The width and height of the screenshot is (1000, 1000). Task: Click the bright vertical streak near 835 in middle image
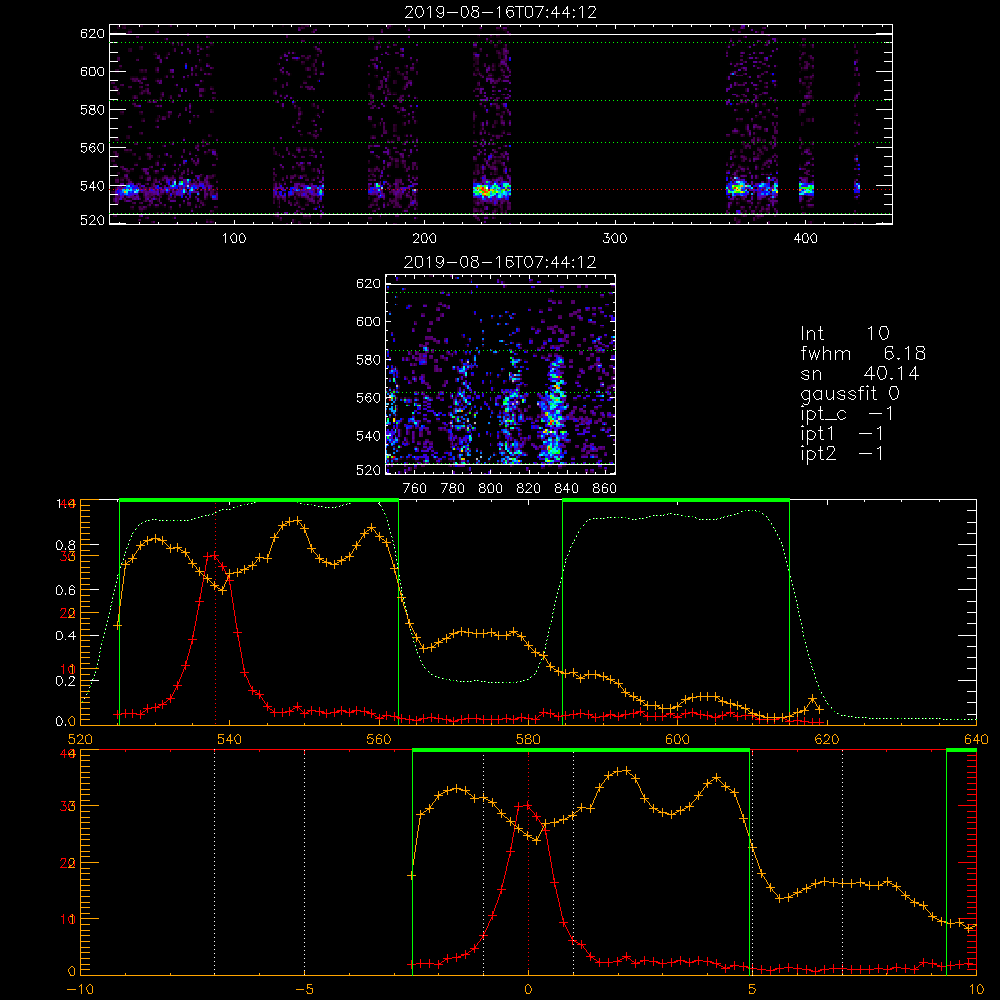(x=552, y=411)
